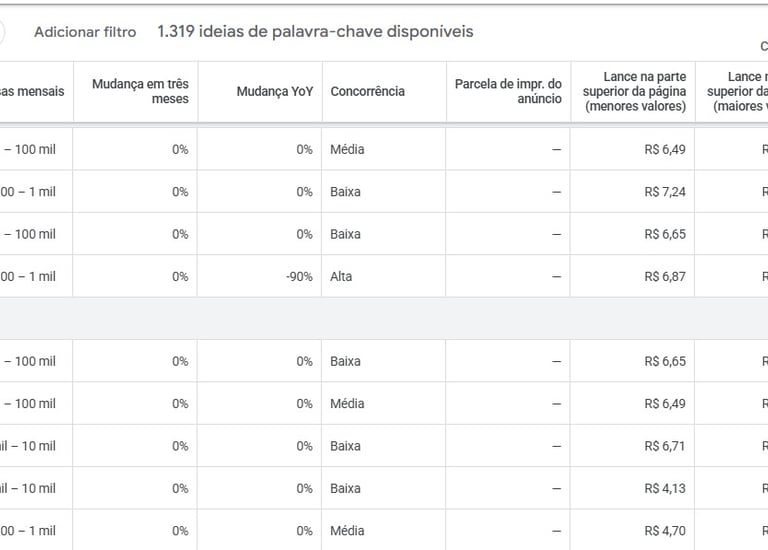This screenshot has width=768, height=550.
Task: Select the R$ 4,70 bid cell
Action: [x=665, y=531]
